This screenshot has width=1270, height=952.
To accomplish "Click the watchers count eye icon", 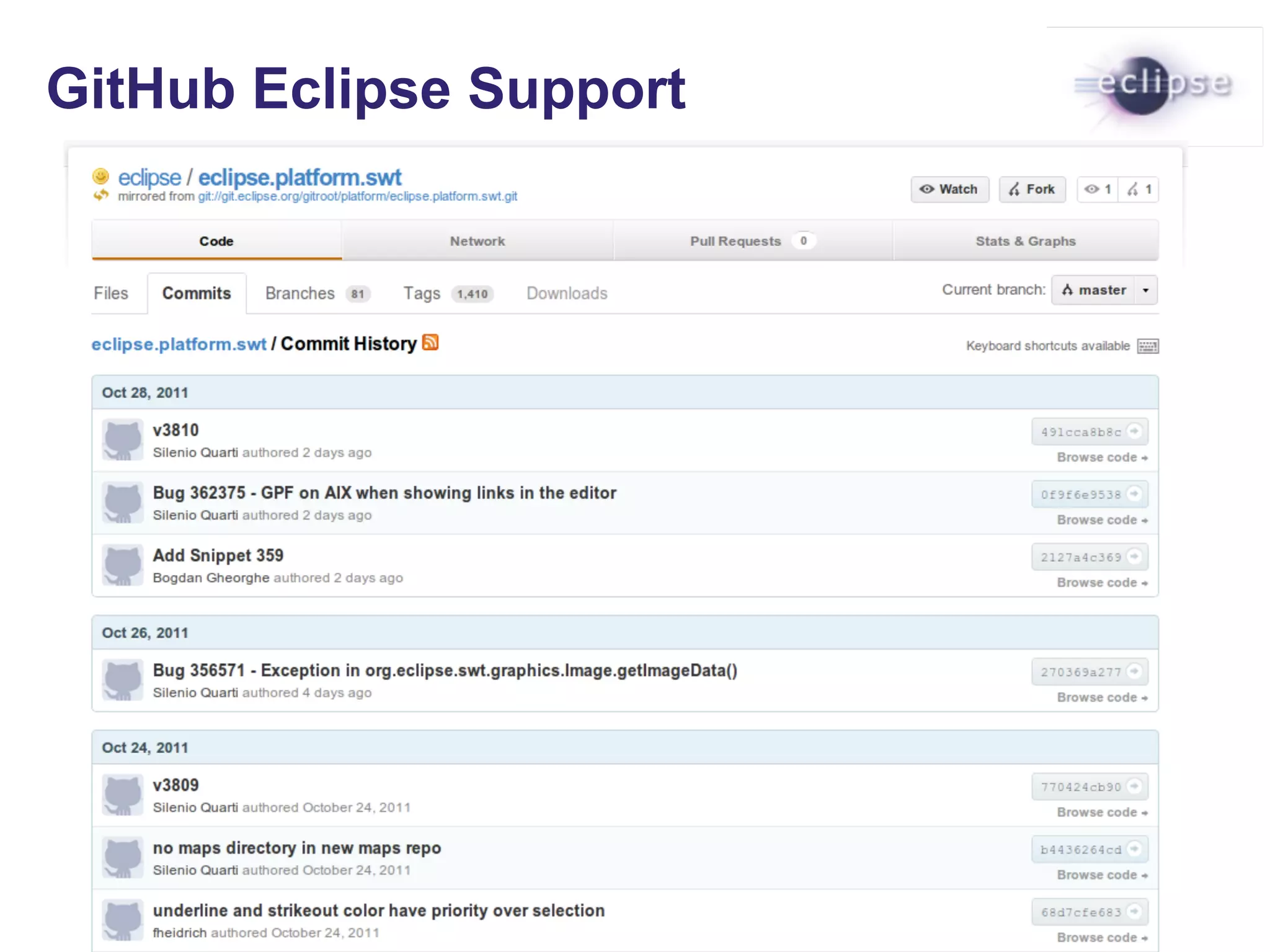I will (x=1091, y=189).
